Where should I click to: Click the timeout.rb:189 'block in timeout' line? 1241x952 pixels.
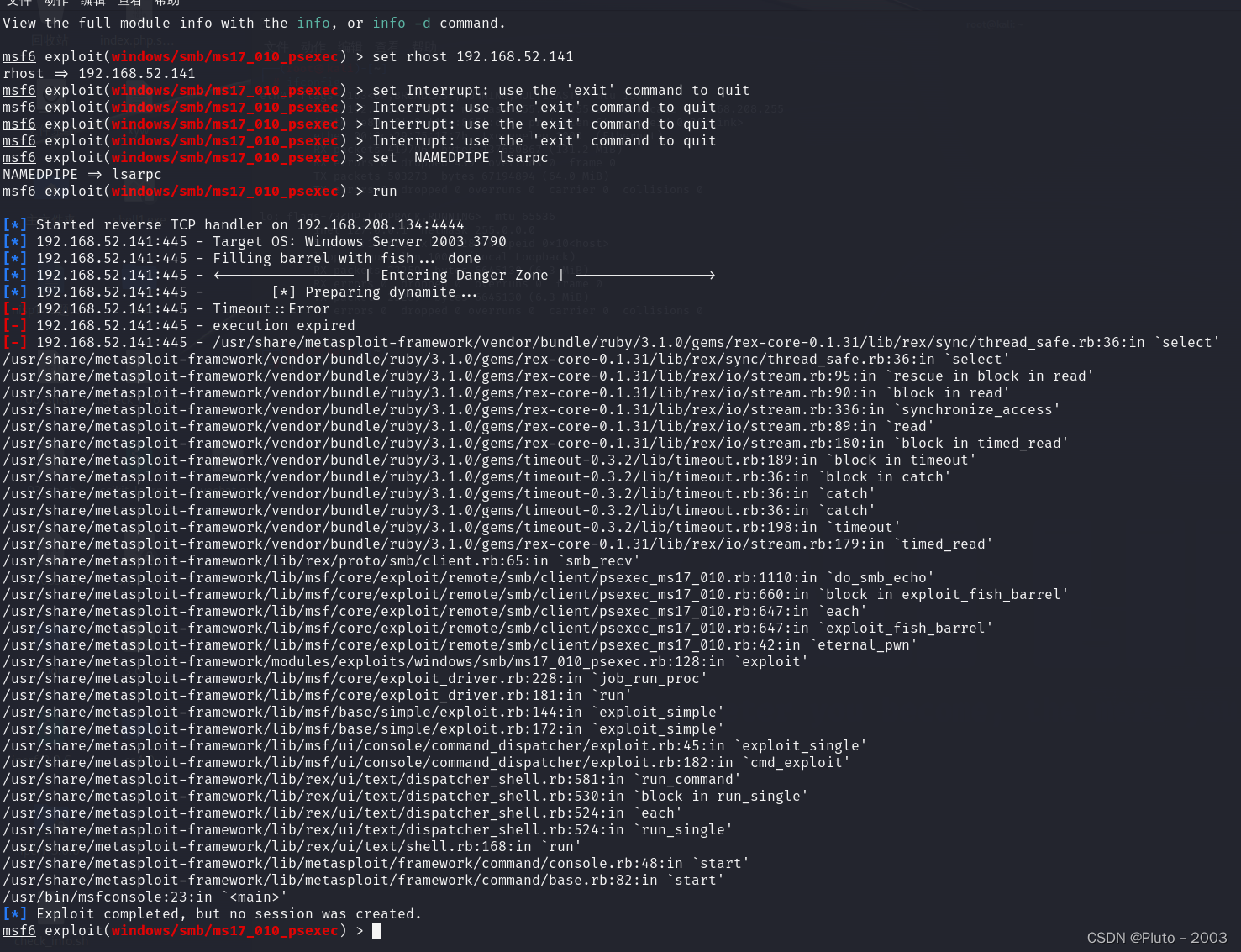pyautogui.click(x=489, y=460)
